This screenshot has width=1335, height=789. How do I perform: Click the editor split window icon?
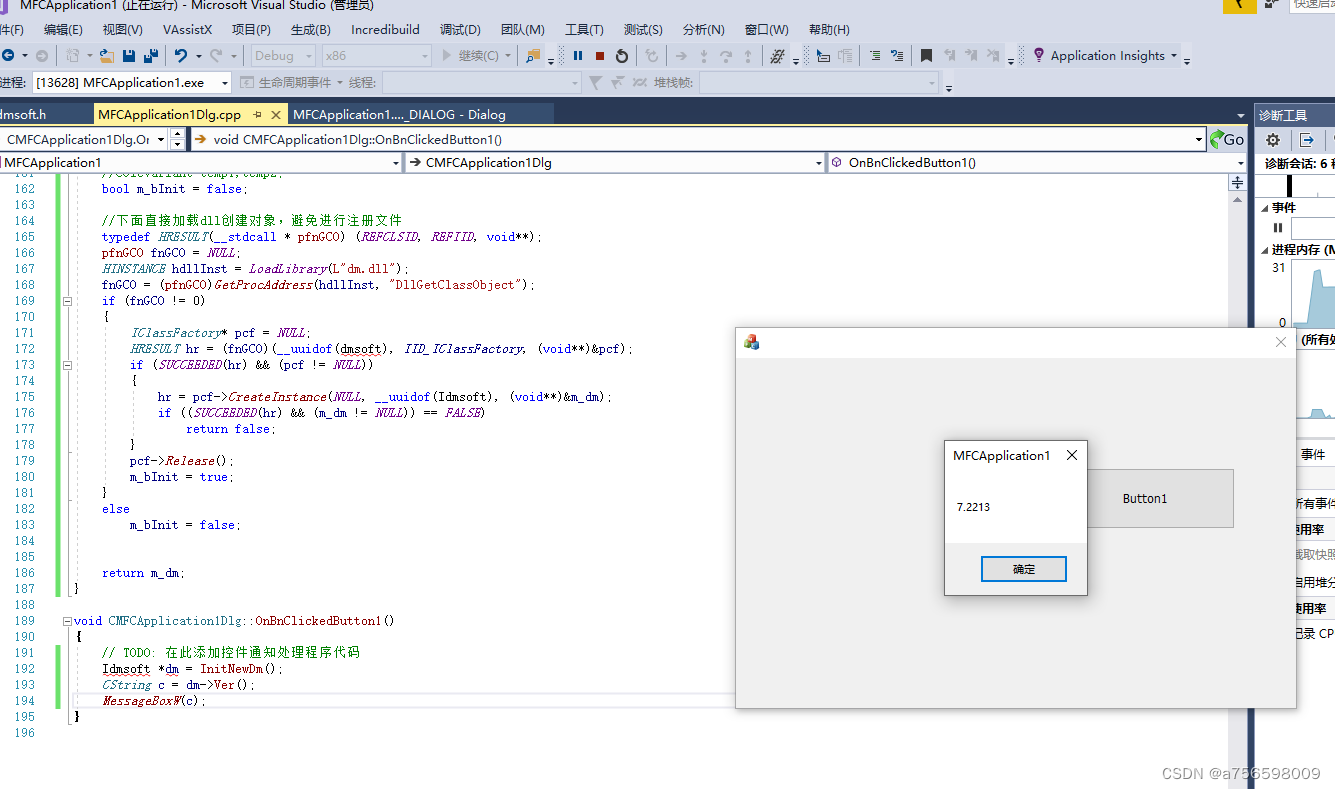(x=1238, y=182)
